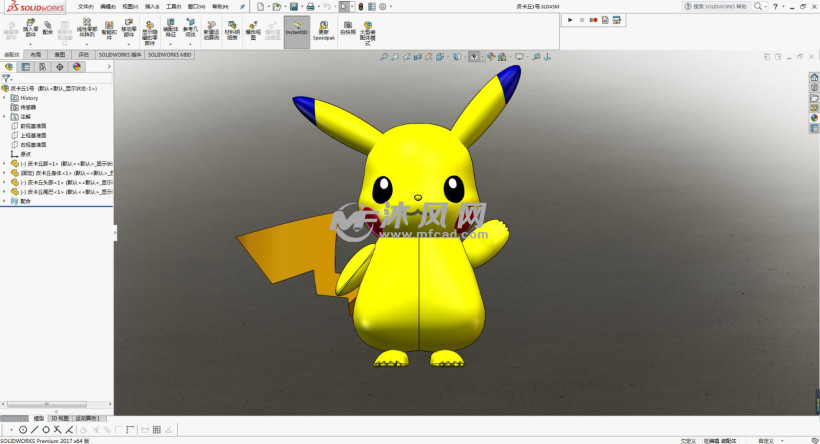Open the Help question-mark menu
Screen dimensions: 820x444
(775, 7)
